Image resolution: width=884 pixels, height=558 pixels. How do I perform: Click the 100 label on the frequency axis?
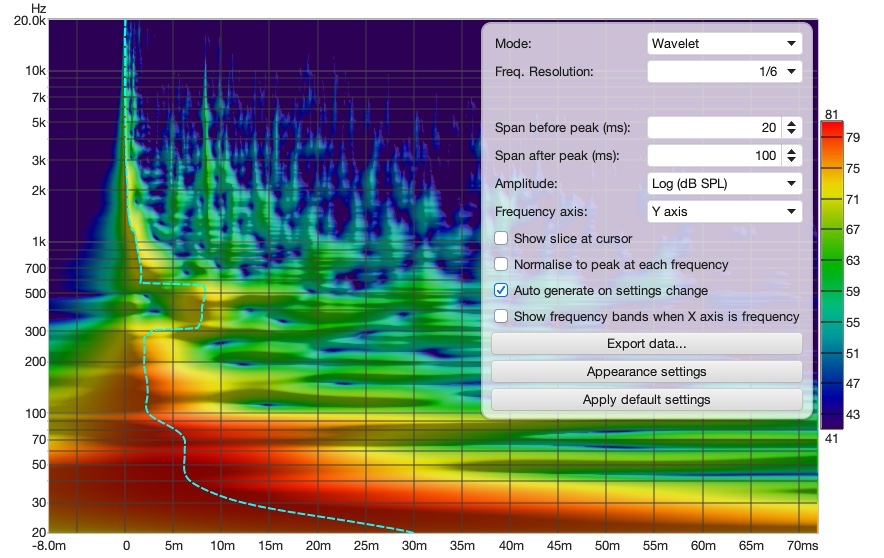(36, 414)
